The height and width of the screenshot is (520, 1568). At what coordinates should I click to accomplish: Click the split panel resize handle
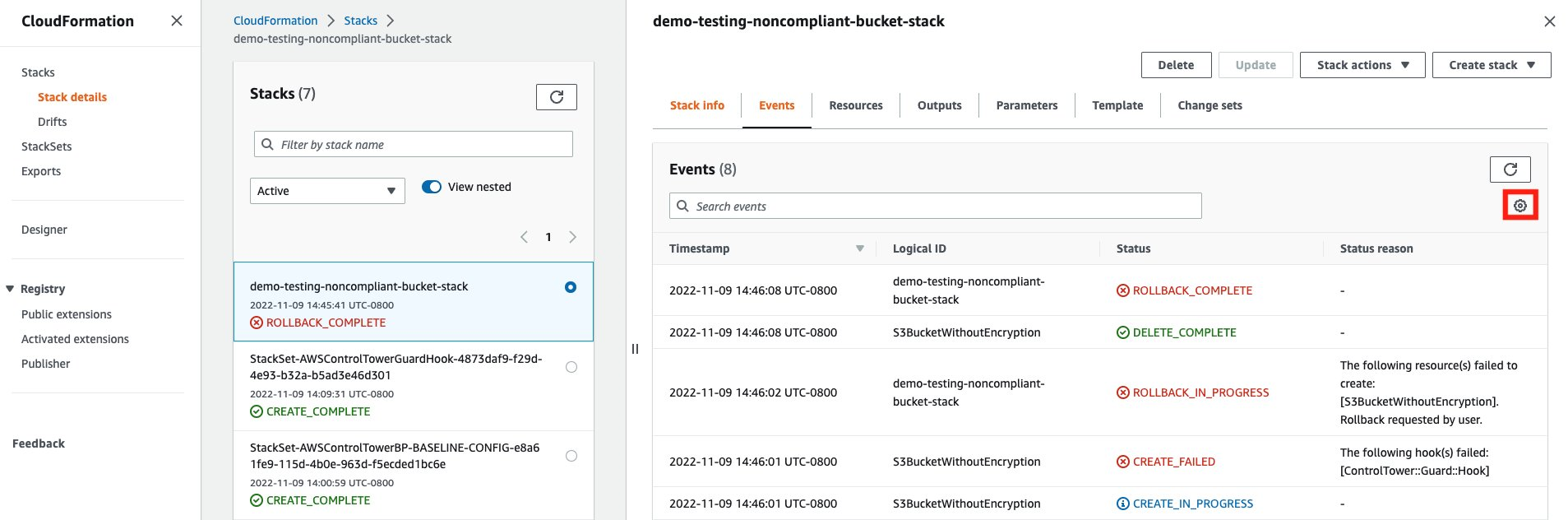click(635, 349)
